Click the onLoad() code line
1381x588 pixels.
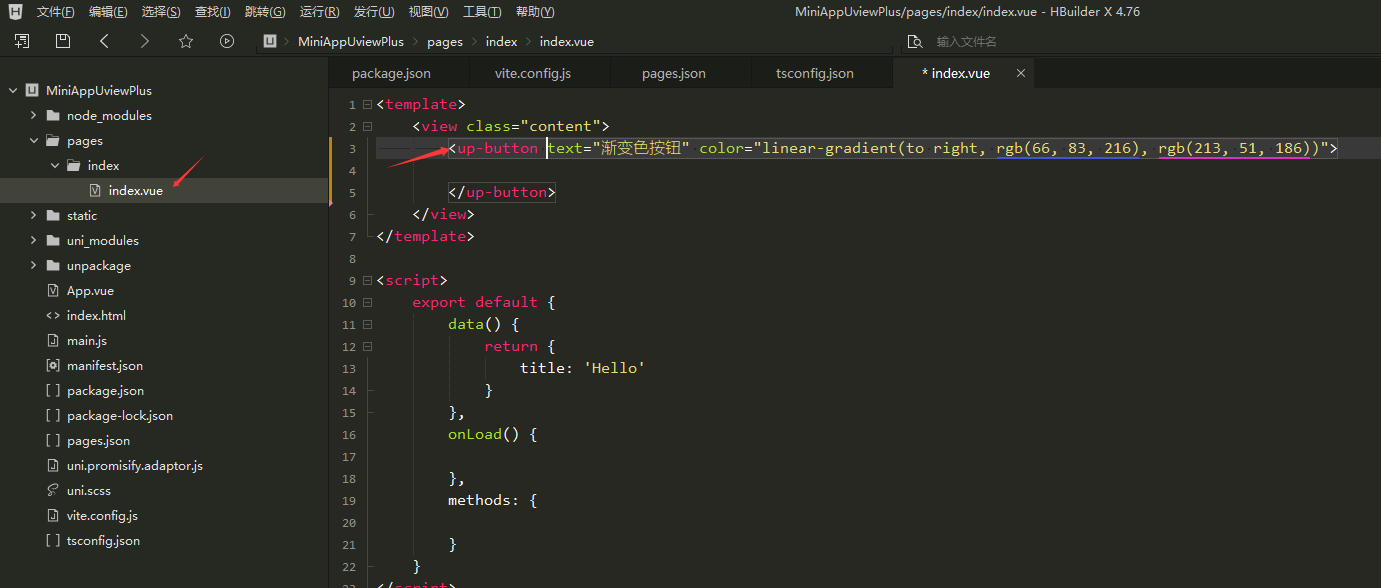coord(493,434)
